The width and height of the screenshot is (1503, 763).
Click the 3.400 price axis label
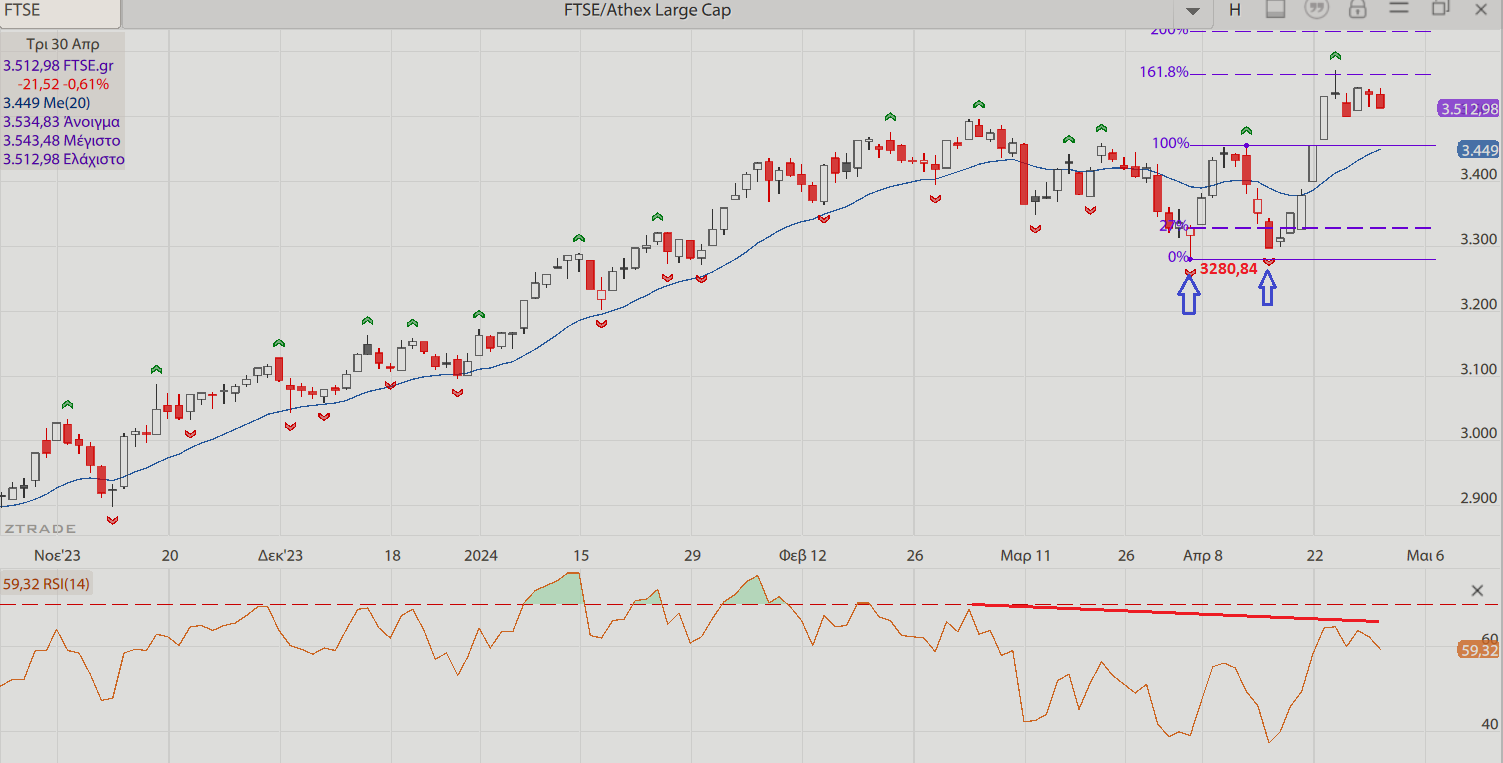1479,174
